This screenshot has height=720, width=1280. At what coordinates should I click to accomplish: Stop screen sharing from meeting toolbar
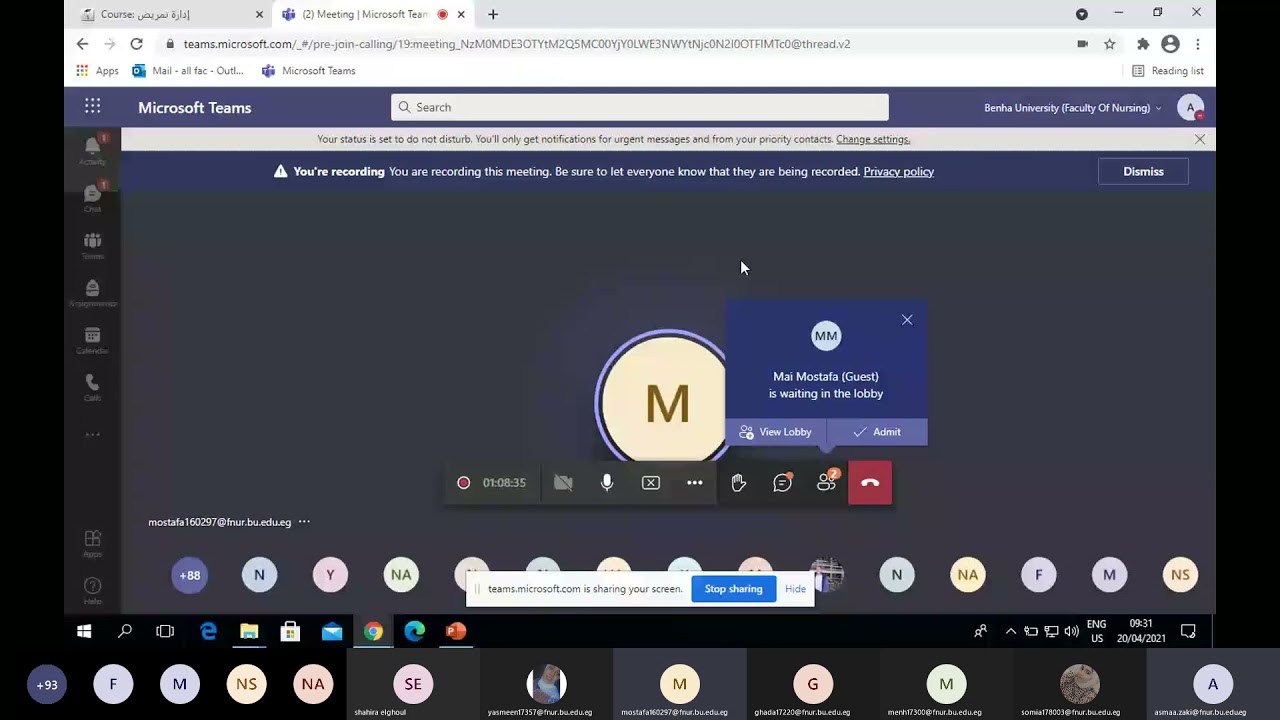point(651,483)
